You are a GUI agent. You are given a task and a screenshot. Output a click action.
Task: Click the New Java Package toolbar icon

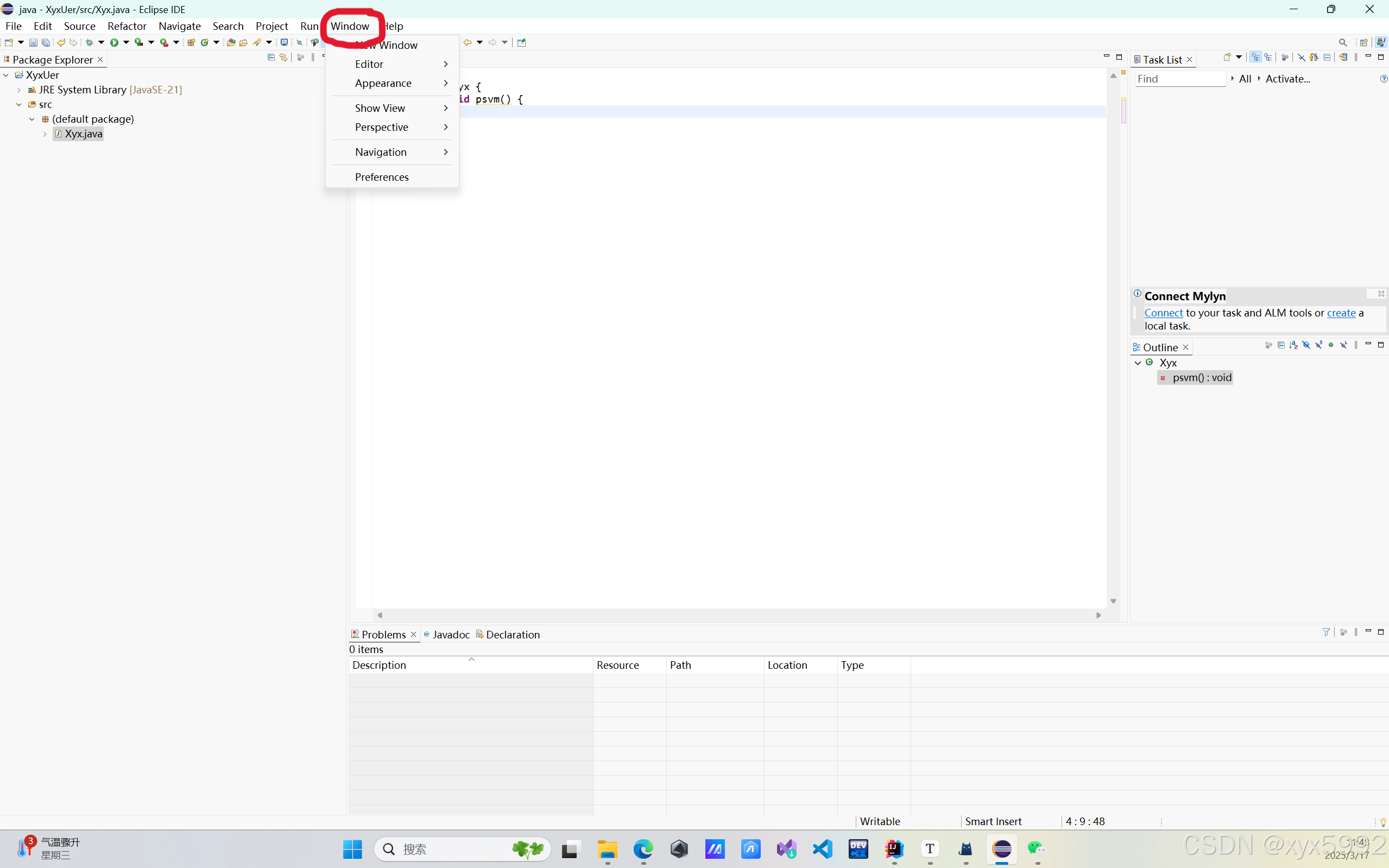(191, 42)
